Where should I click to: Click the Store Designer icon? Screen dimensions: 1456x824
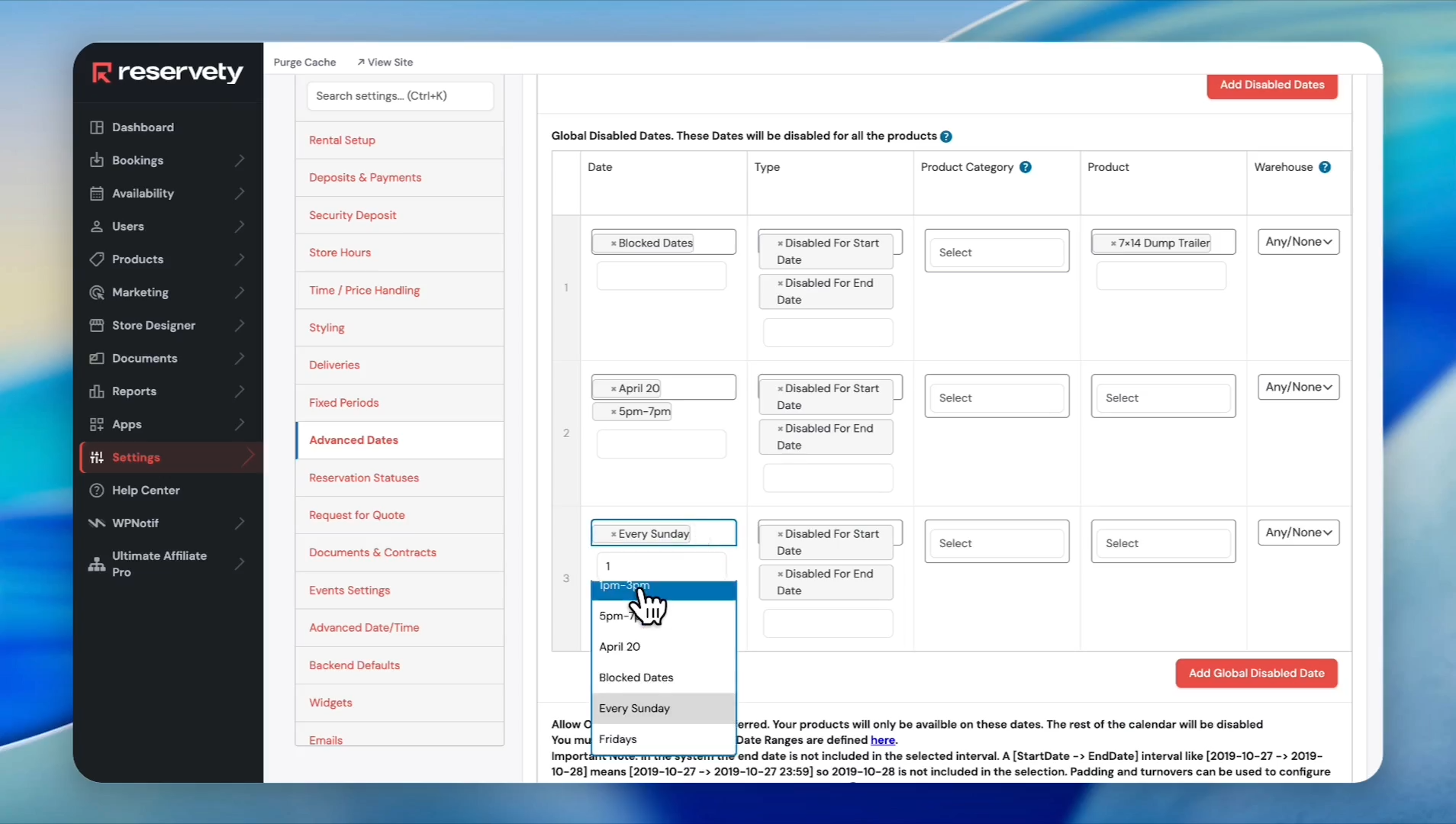(x=97, y=325)
